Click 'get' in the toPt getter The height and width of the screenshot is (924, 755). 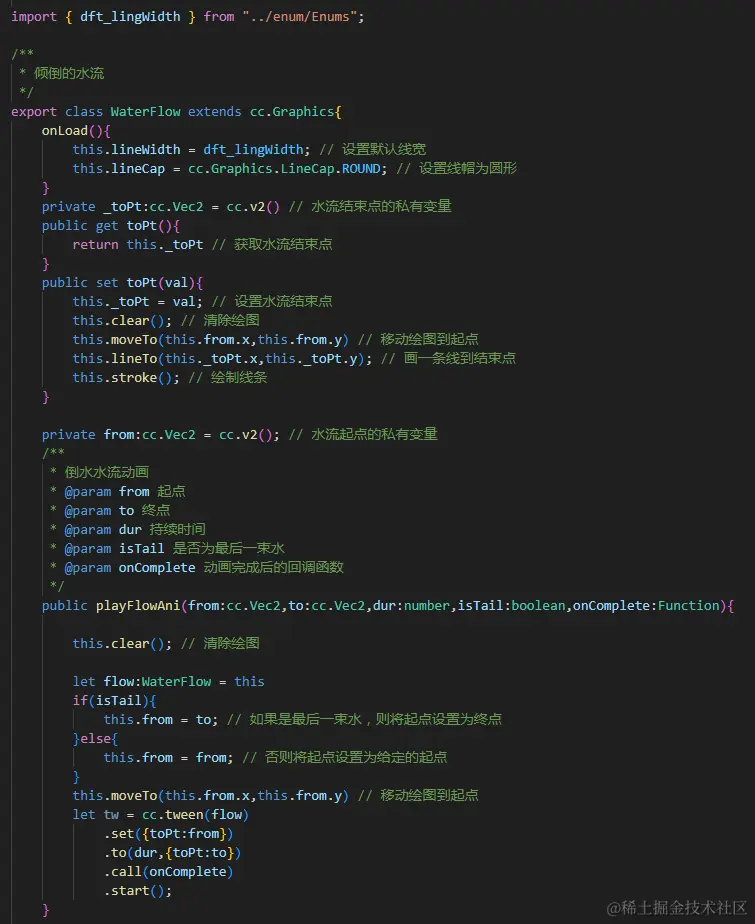107,226
